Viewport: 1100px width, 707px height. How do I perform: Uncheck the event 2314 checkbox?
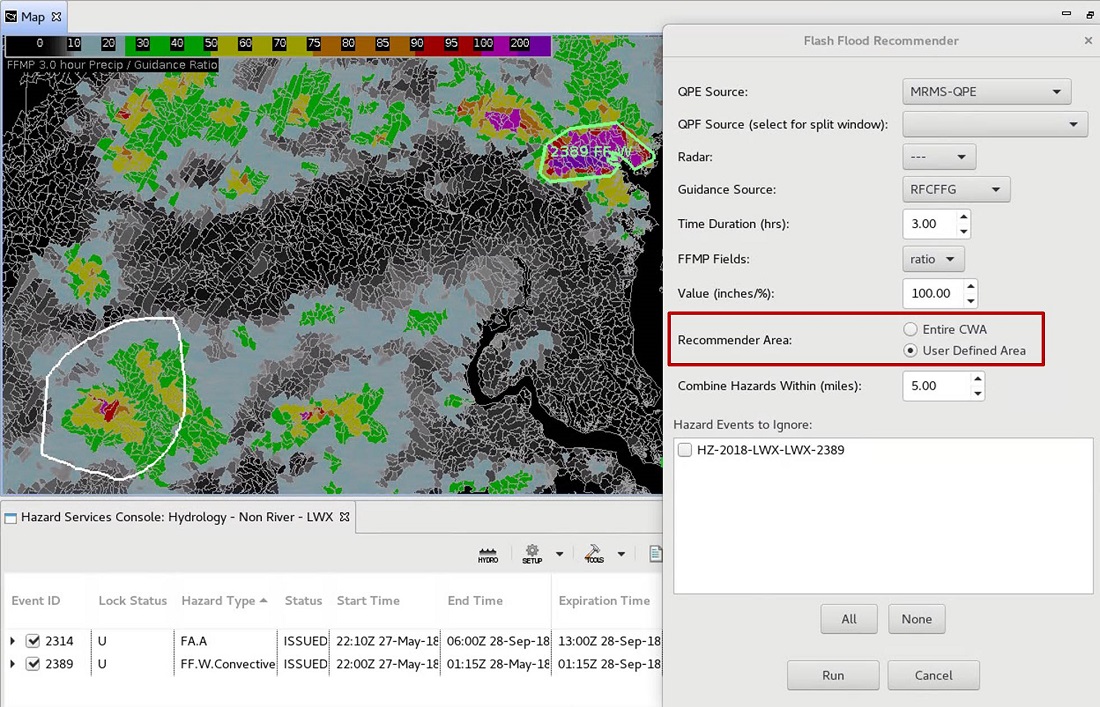coord(33,641)
